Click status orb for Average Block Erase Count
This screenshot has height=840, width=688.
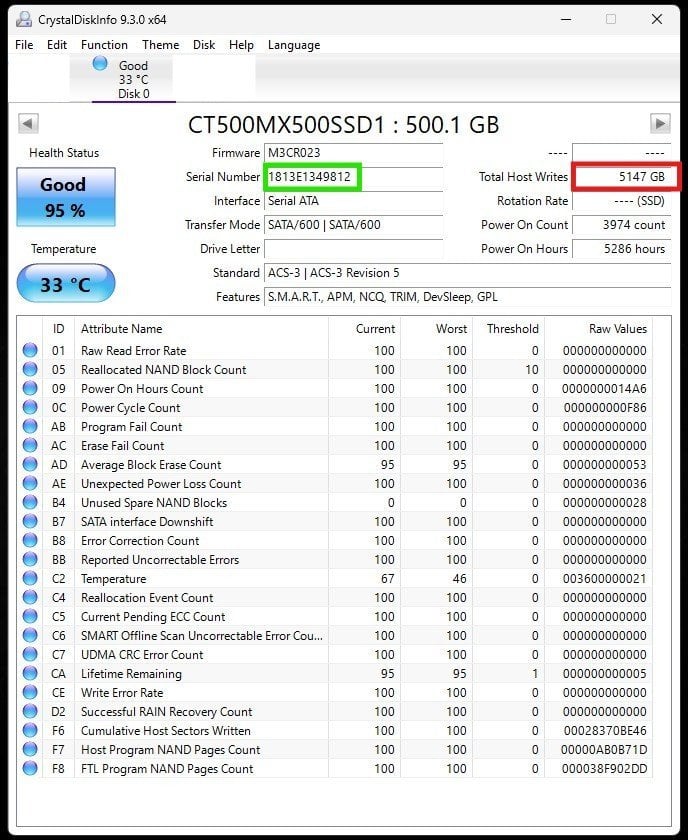30,464
